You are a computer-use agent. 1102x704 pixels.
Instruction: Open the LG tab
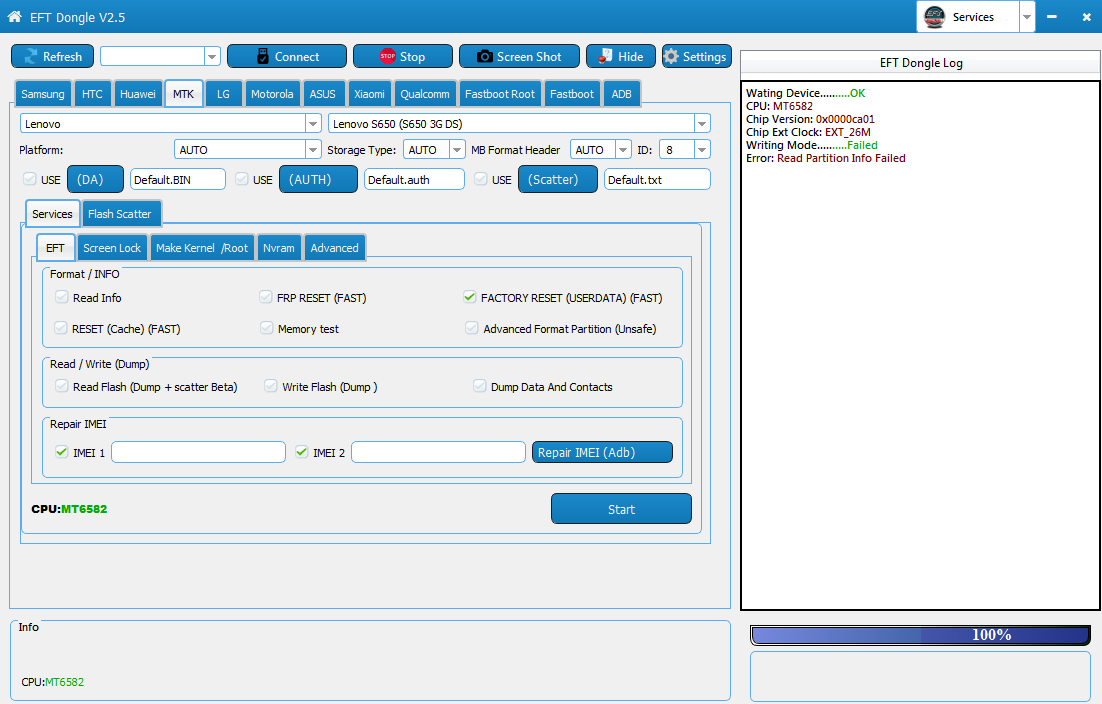click(223, 93)
